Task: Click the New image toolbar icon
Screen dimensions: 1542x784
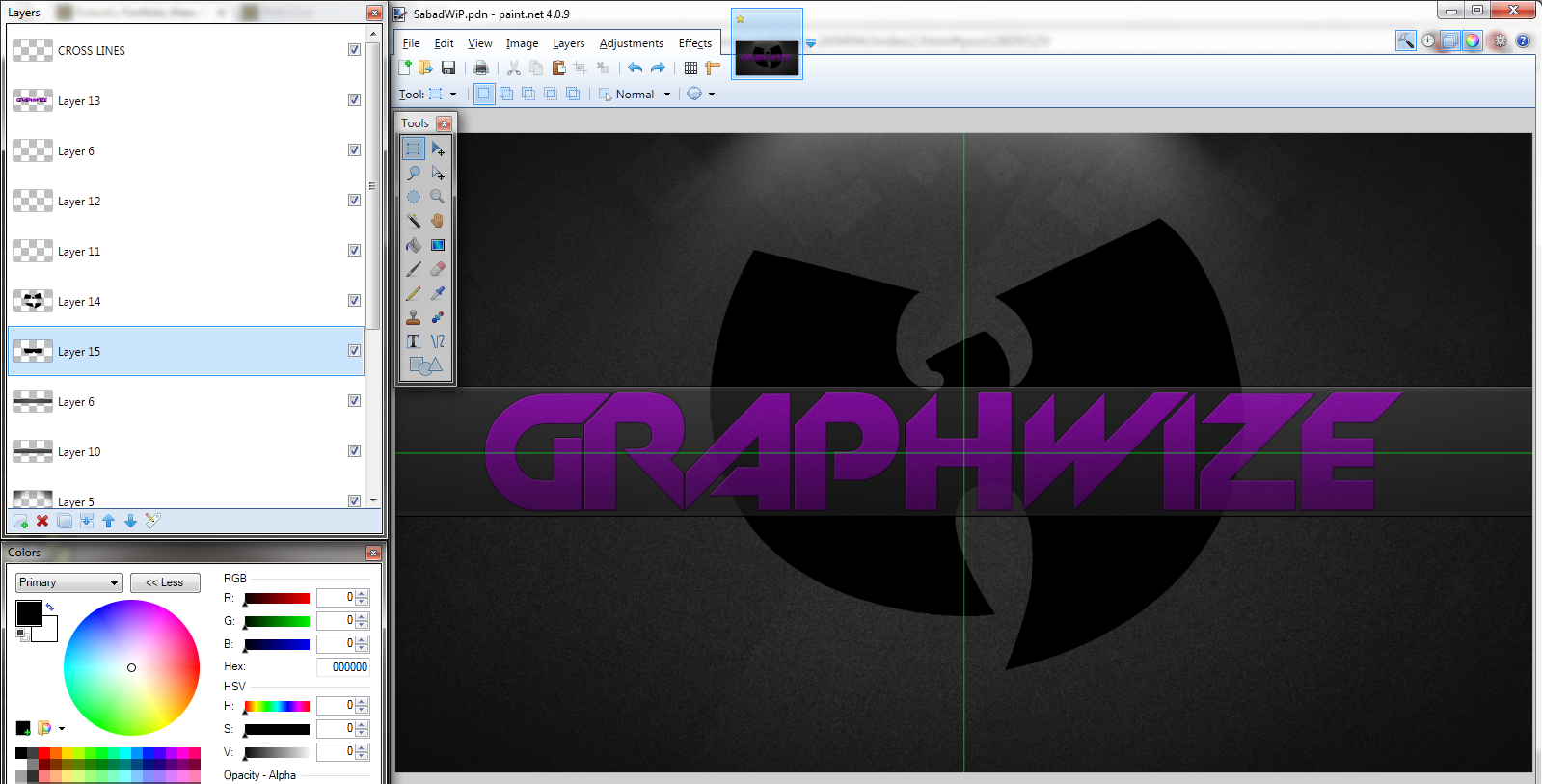Action: tap(405, 68)
